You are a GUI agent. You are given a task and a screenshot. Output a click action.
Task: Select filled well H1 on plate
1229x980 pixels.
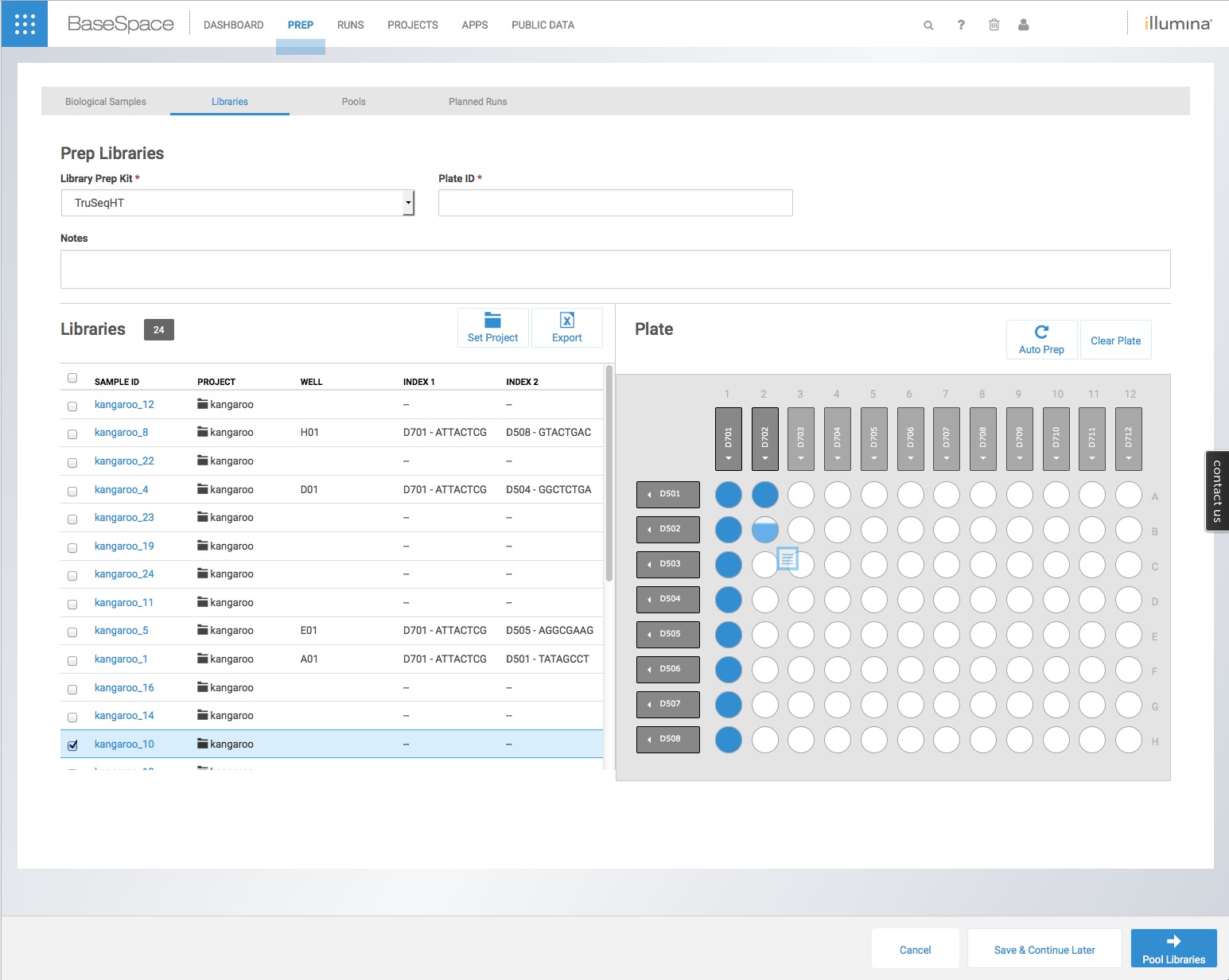point(729,740)
